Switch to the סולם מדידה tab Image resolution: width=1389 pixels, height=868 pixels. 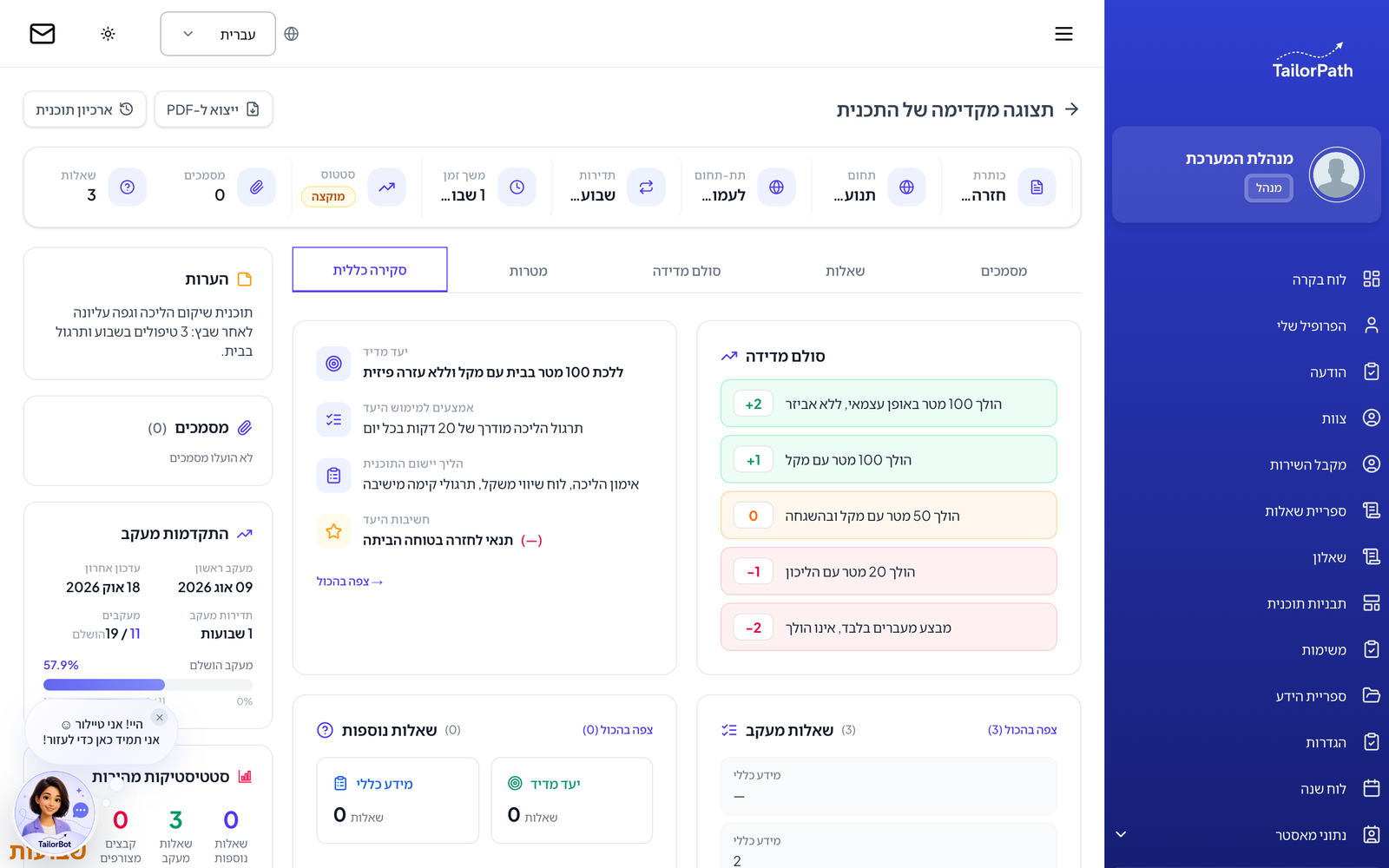tap(687, 271)
